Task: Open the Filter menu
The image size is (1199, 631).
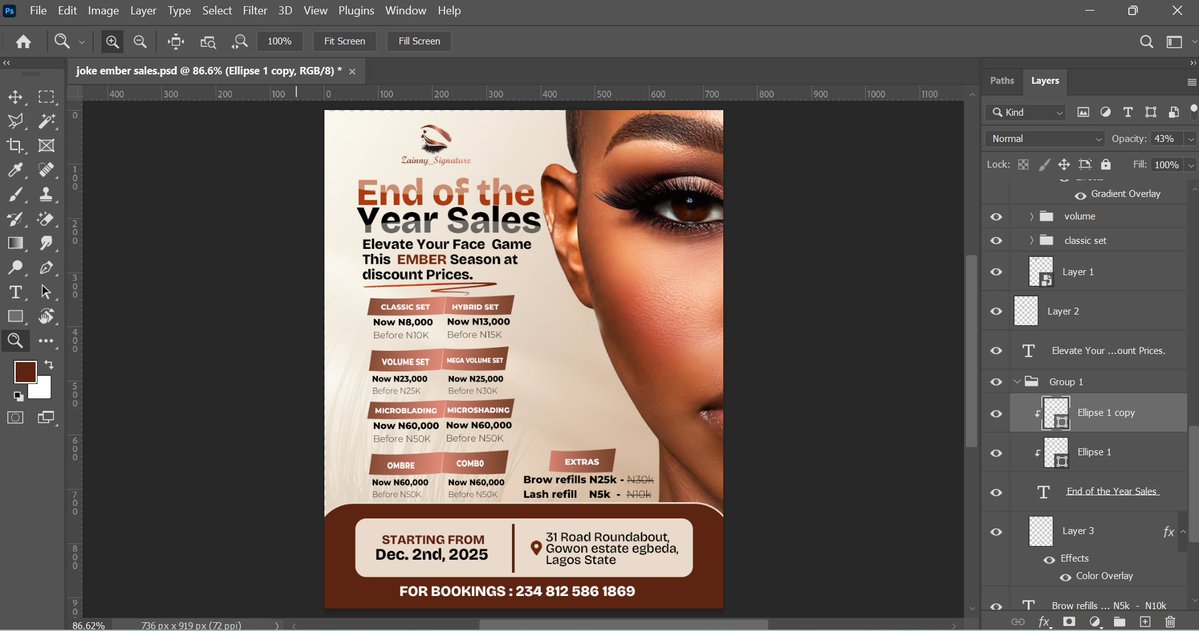Action: click(x=254, y=10)
